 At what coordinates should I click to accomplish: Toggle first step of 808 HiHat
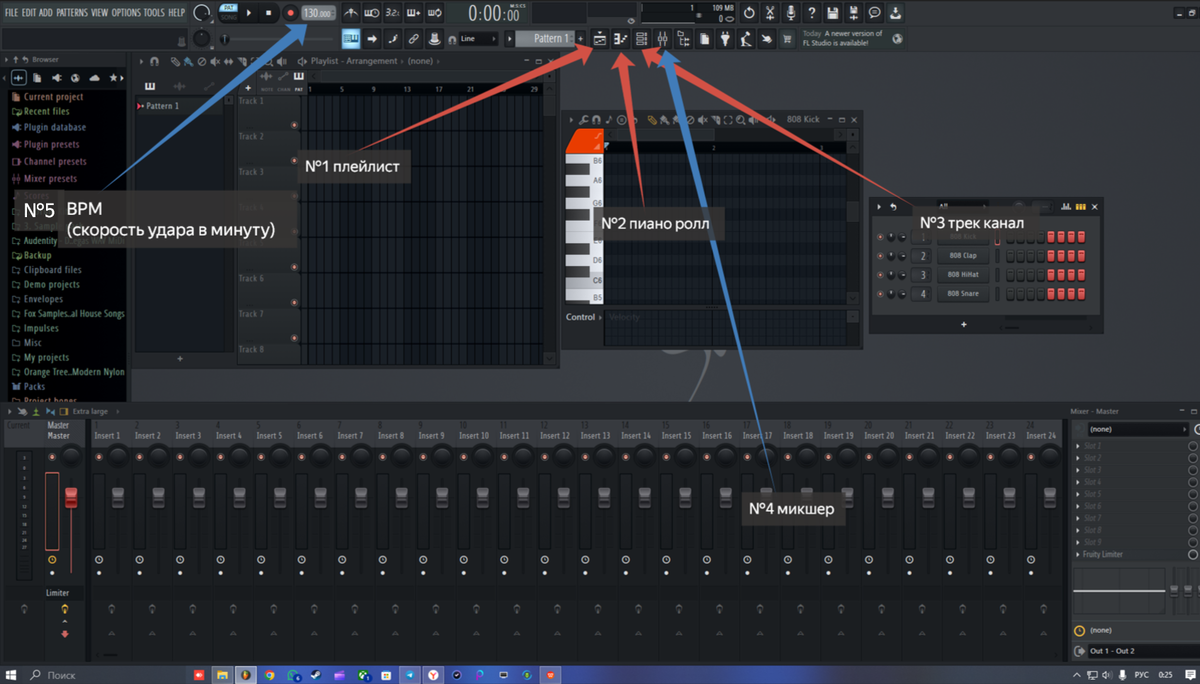(x=1010, y=275)
